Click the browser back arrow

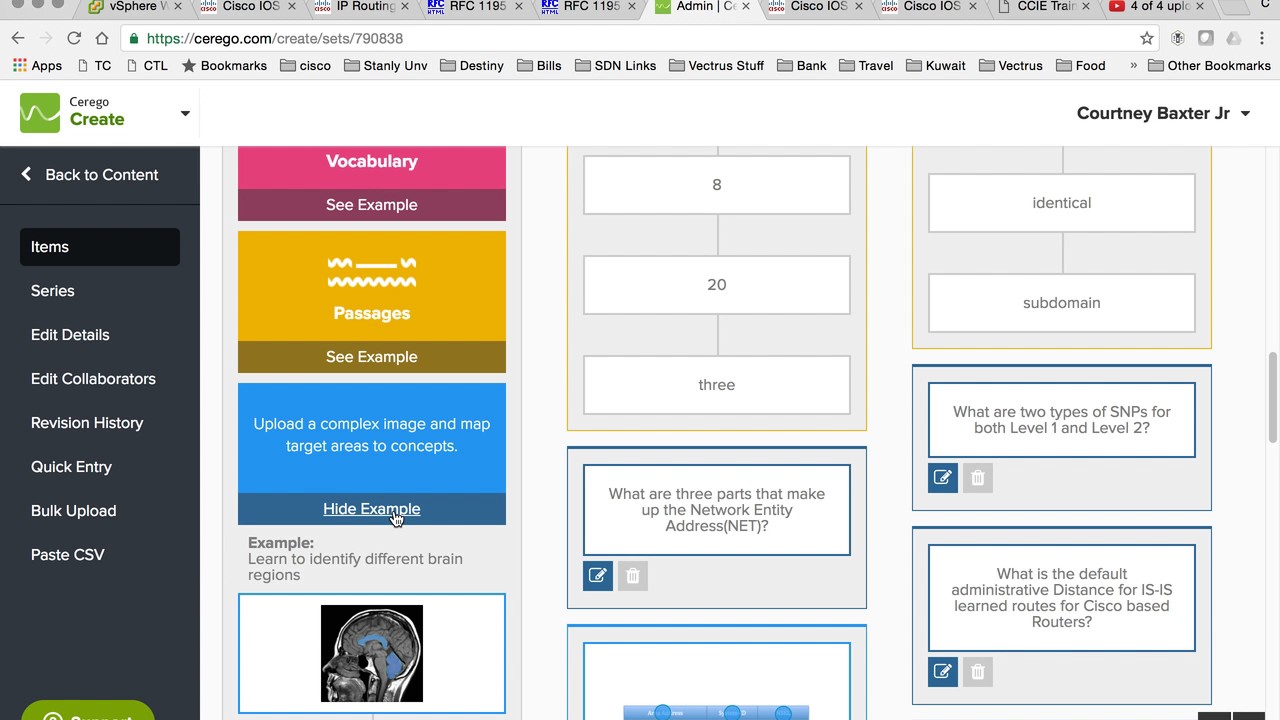tap(18, 38)
